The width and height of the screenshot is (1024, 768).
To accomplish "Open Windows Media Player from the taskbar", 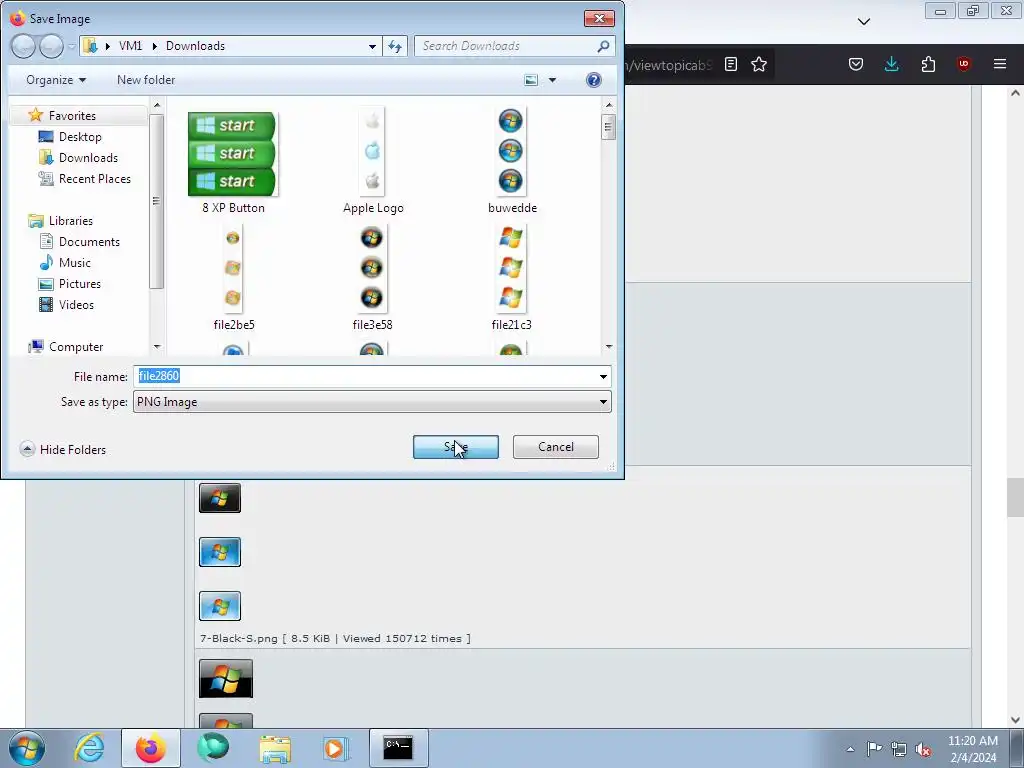I will (x=336, y=748).
